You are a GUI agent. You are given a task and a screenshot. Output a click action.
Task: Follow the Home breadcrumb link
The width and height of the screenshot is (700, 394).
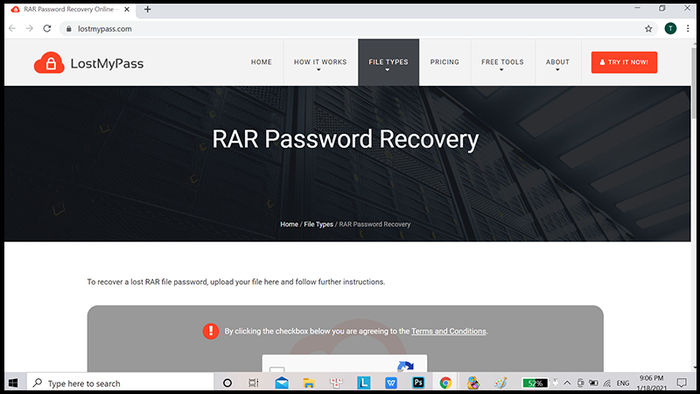289,224
